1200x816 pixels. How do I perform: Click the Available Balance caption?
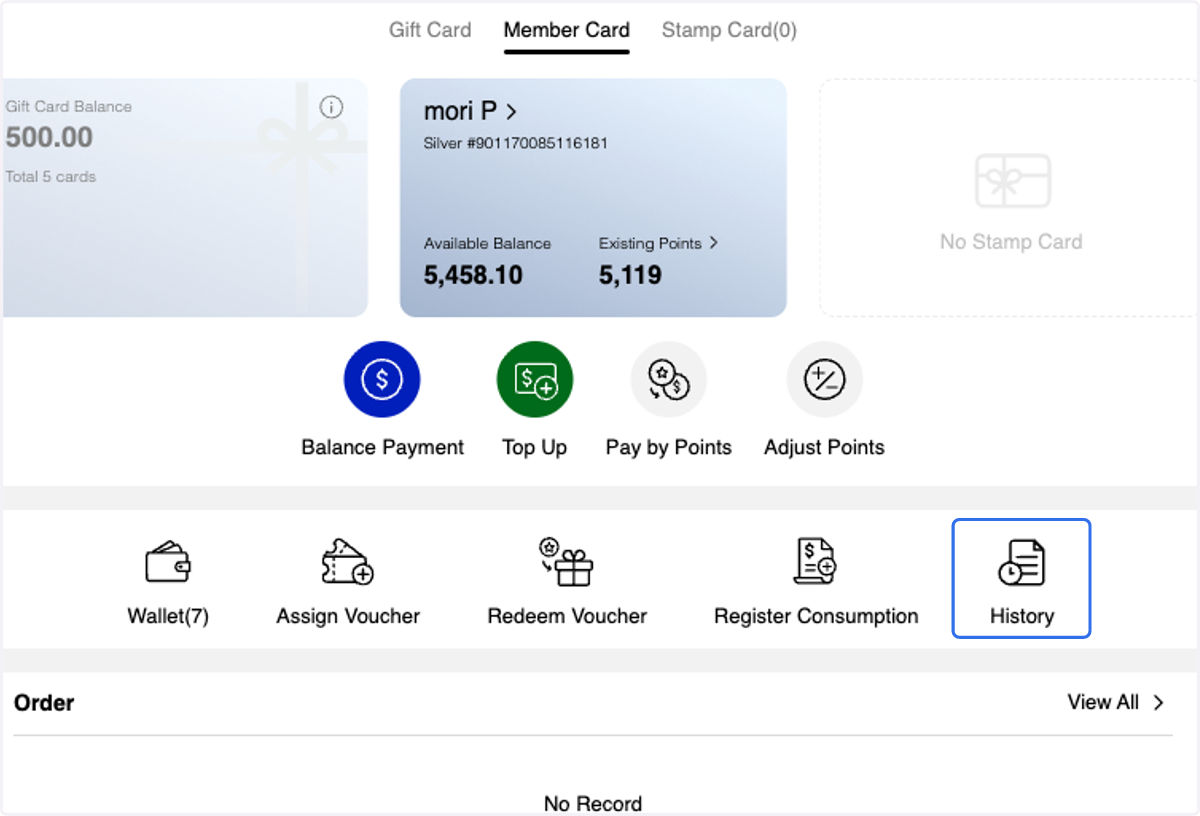pos(487,243)
